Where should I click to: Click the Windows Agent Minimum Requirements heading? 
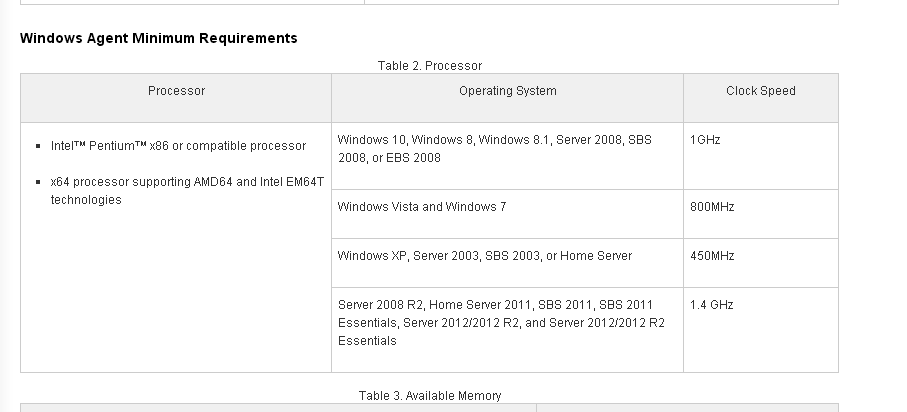click(158, 38)
